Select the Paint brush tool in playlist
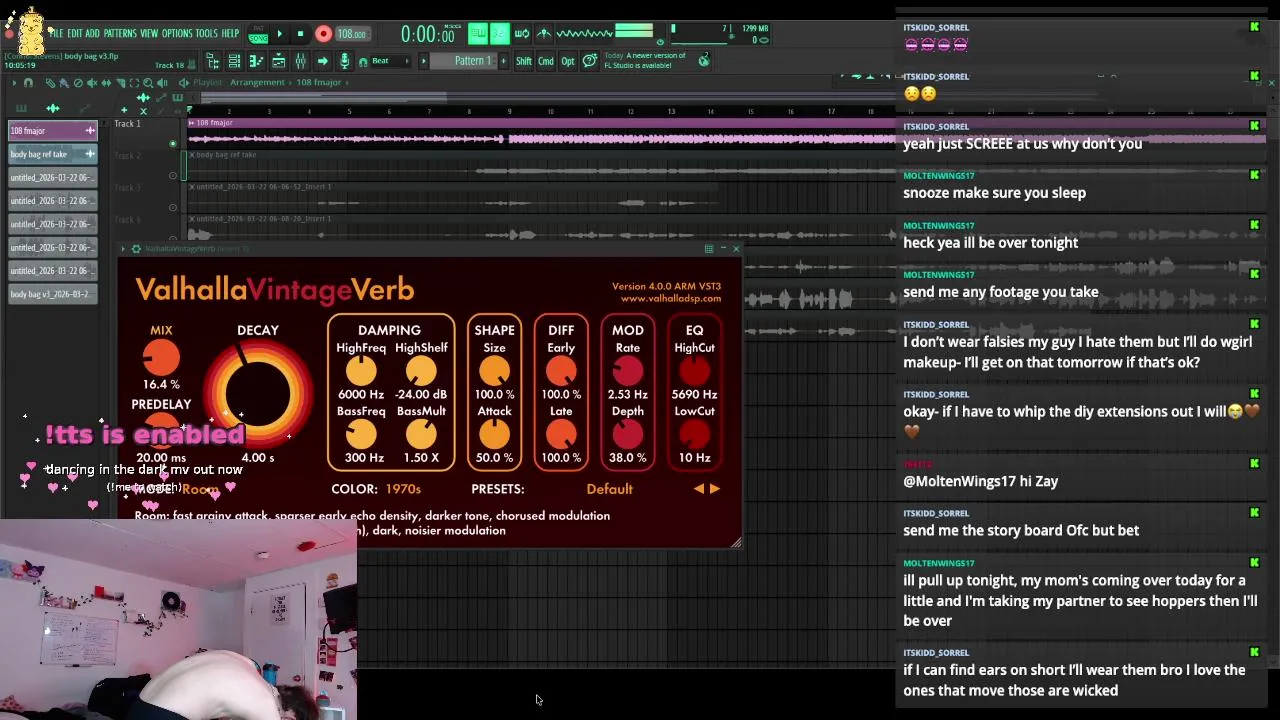 [x=64, y=83]
